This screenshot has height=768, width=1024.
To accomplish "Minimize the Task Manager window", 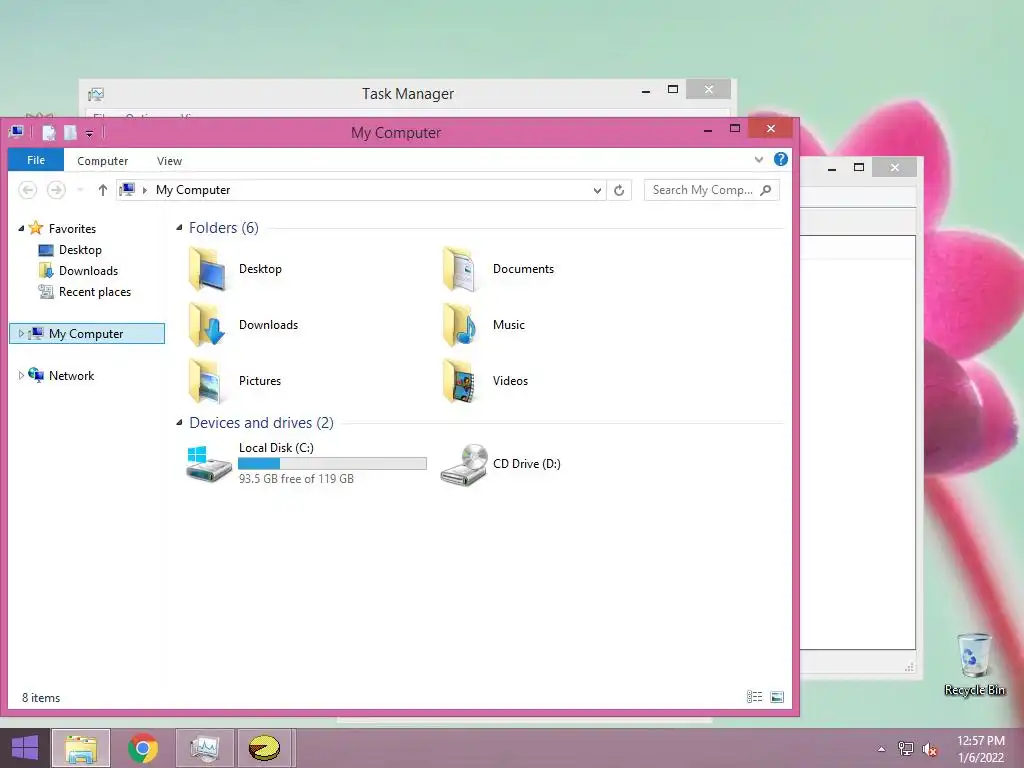I will [x=646, y=89].
